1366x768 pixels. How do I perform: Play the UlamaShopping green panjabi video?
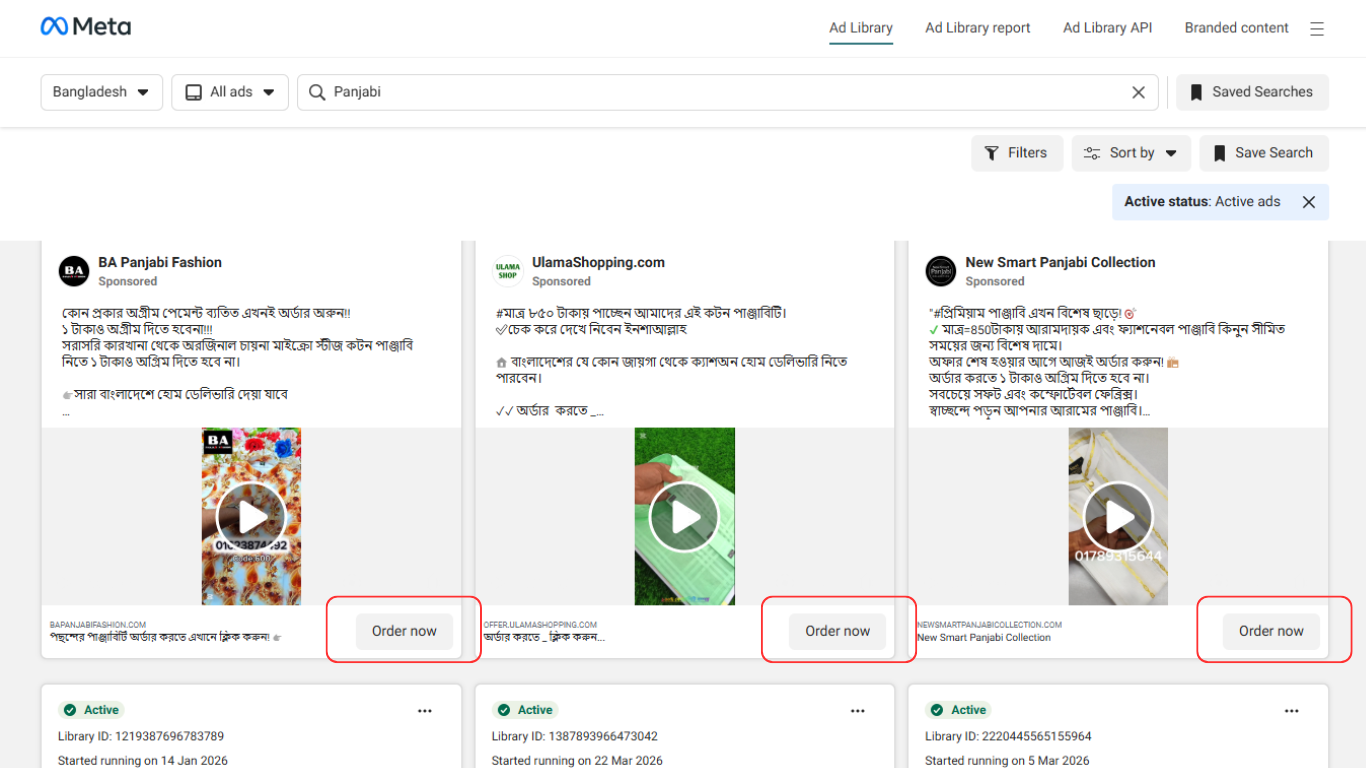(684, 517)
